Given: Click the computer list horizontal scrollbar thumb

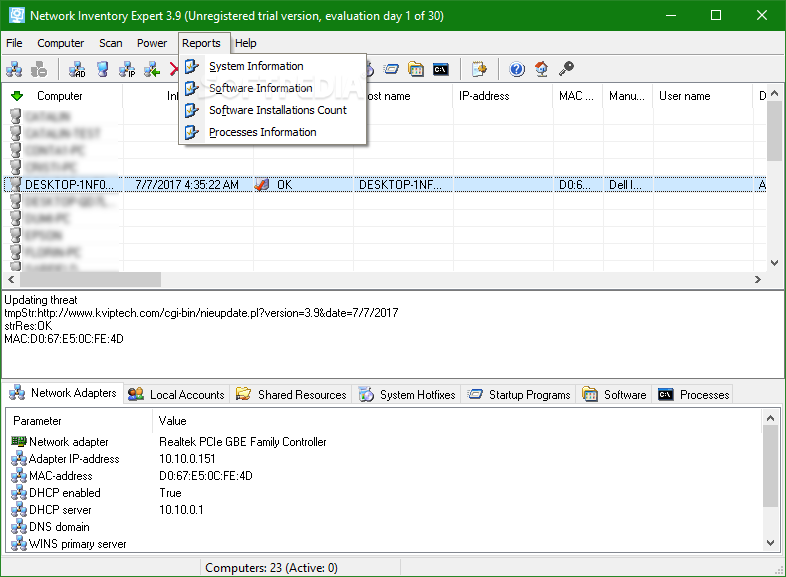Looking at the screenshot, I should [x=90, y=280].
